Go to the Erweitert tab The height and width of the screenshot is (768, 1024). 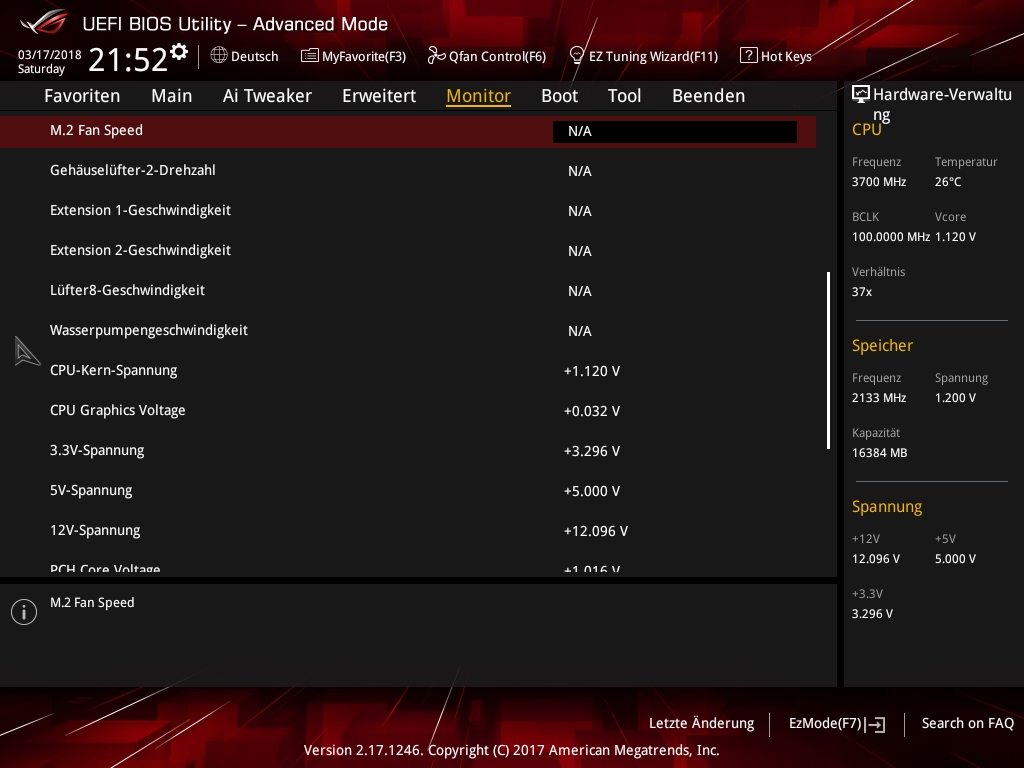click(379, 96)
